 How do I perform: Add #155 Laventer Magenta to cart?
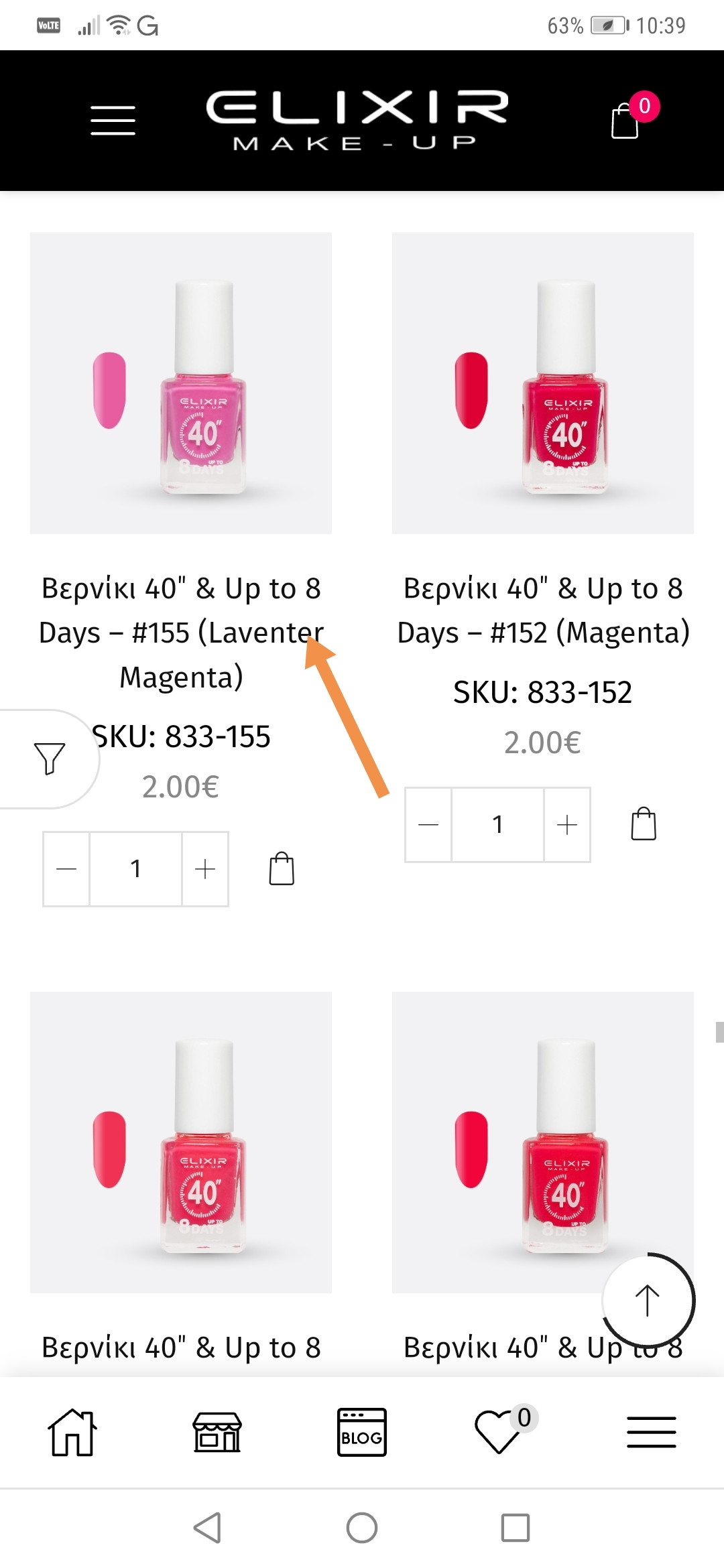(x=282, y=869)
